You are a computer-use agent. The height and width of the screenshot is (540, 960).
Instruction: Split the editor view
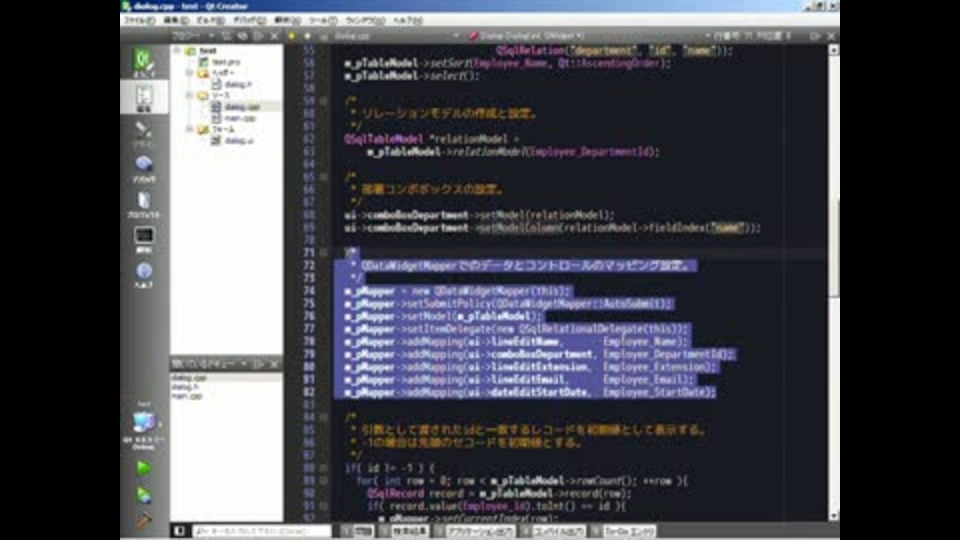[815, 36]
